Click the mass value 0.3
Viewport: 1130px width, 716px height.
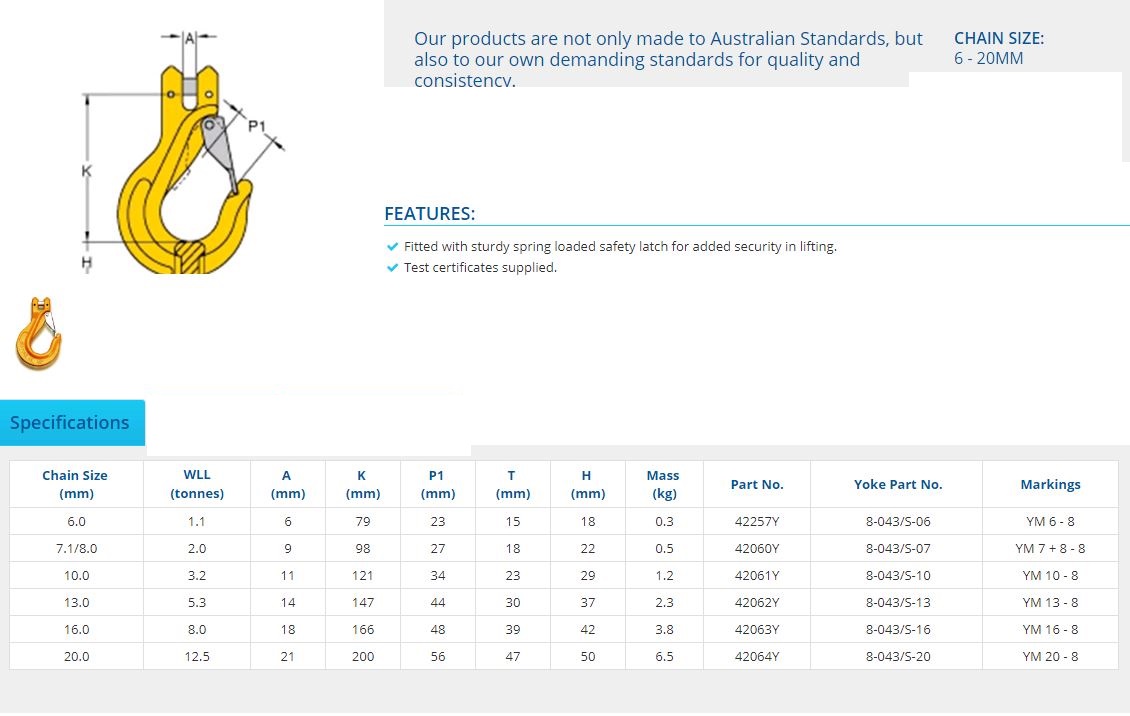click(x=664, y=522)
